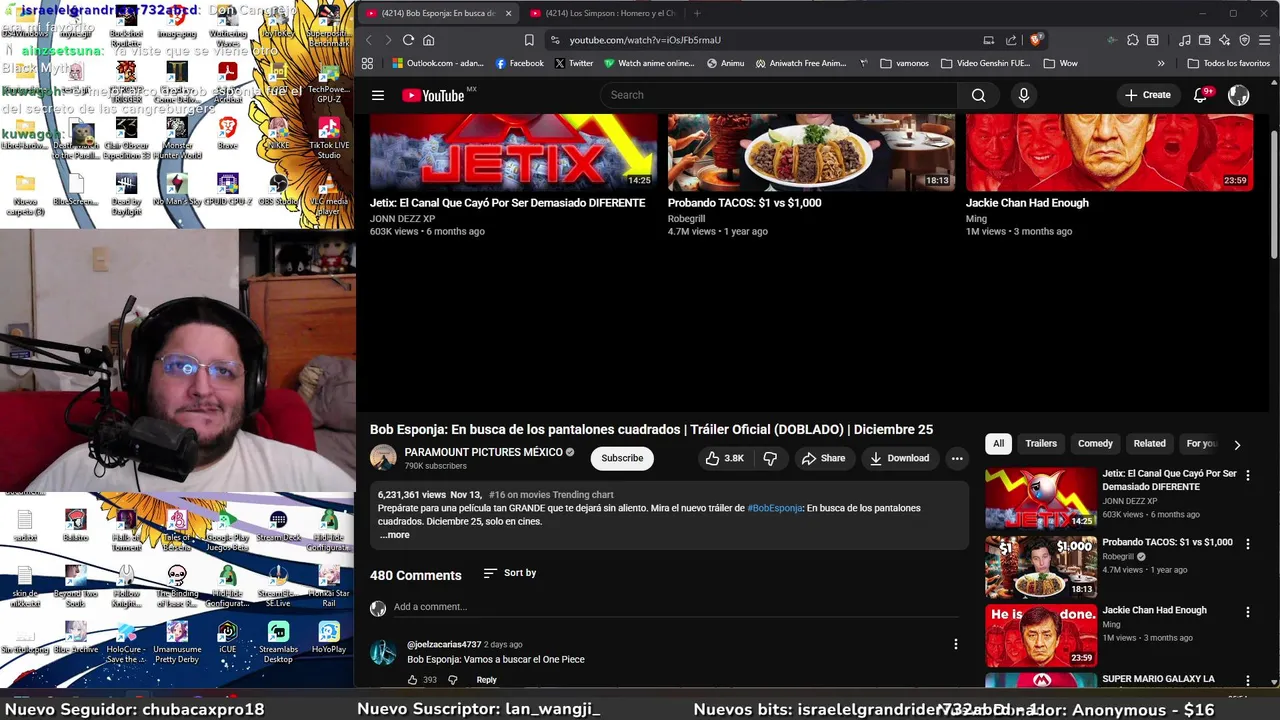Show more bookmarks with chevron
The width and height of the screenshot is (1280, 720).
[1161, 63]
